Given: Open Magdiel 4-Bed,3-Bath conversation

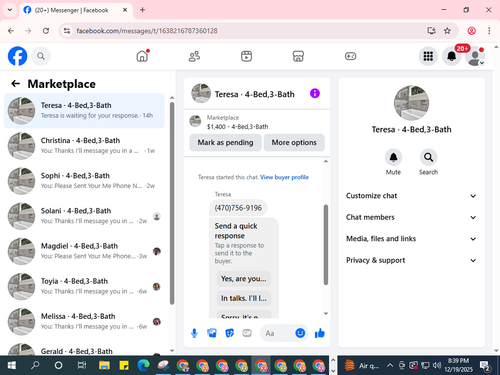Looking at the screenshot, I should click(84, 251).
